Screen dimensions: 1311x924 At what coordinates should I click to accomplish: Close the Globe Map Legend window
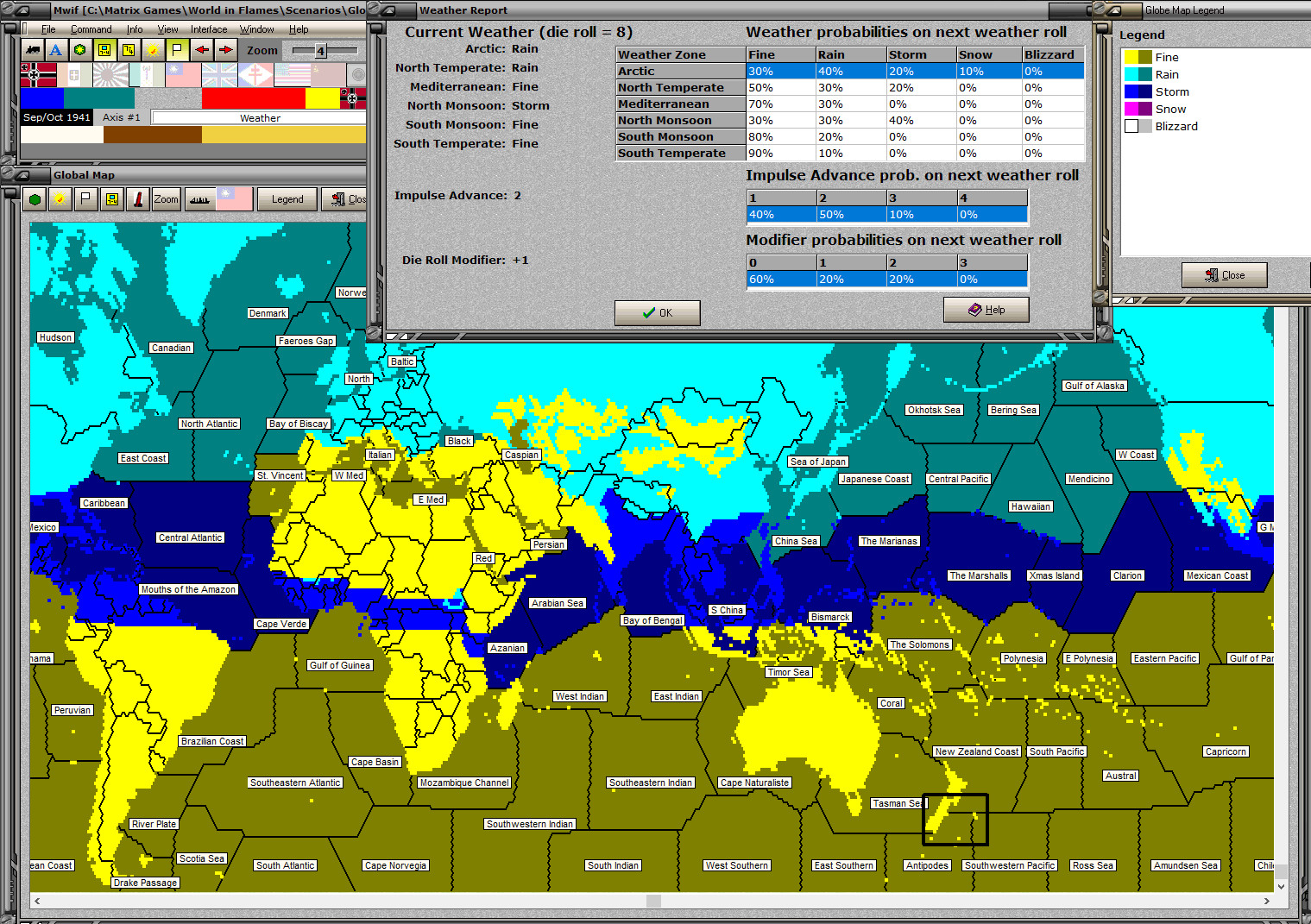[x=1225, y=275]
